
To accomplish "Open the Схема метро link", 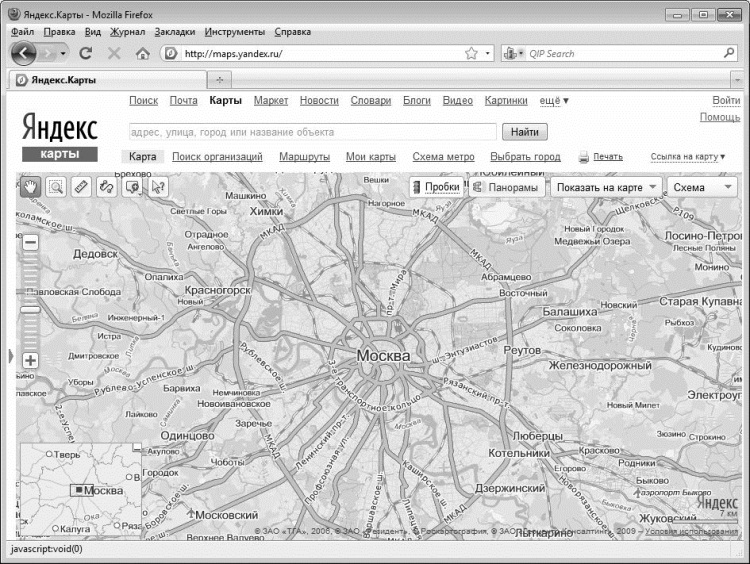I will tap(443, 157).
